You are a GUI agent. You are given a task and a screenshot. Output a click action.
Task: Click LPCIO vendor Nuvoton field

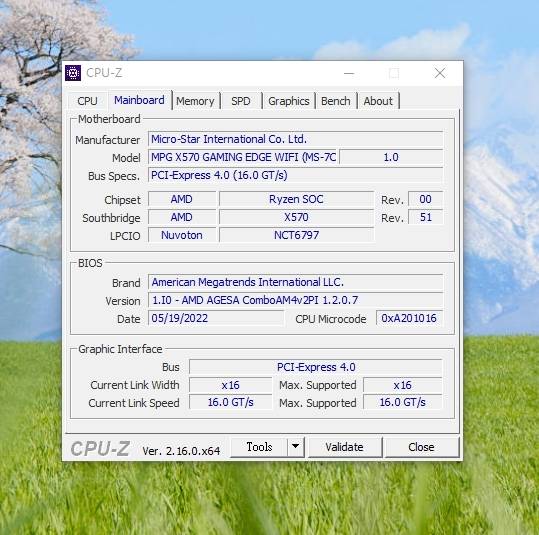click(x=182, y=235)
